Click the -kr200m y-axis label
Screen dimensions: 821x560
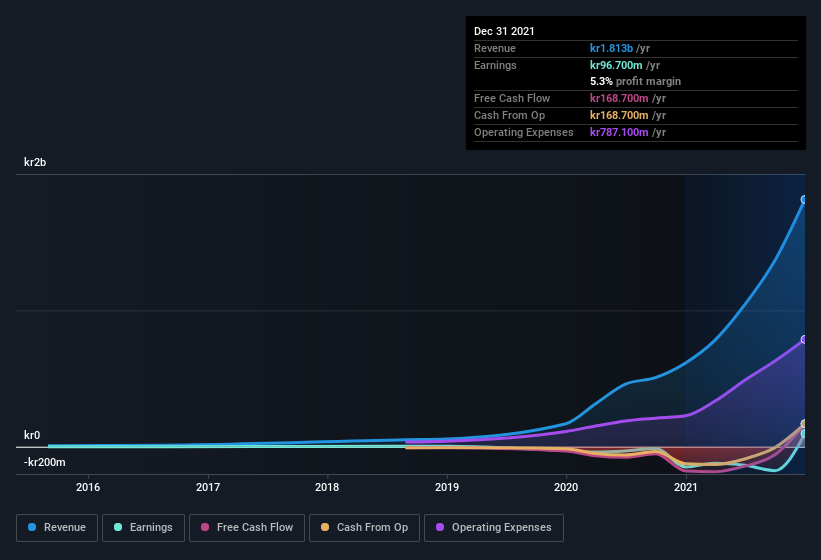pos(45,462)
